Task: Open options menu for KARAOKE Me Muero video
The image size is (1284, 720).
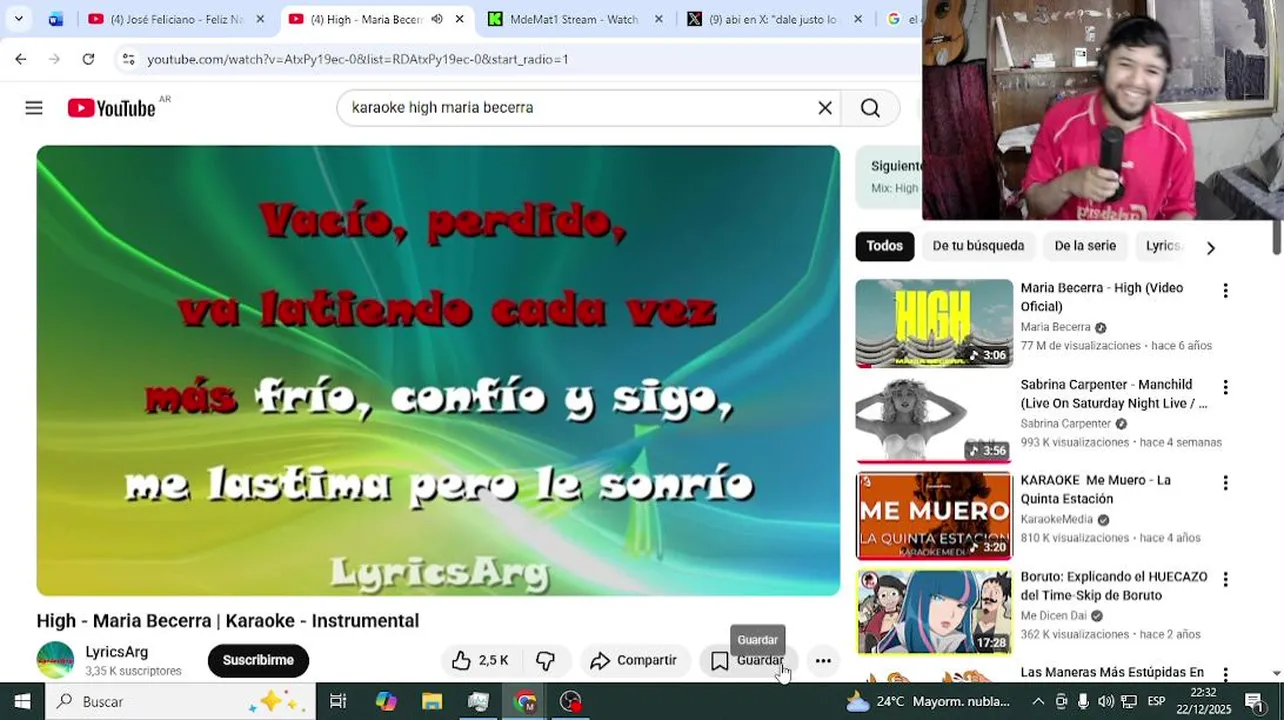Action: point(1225,483)
